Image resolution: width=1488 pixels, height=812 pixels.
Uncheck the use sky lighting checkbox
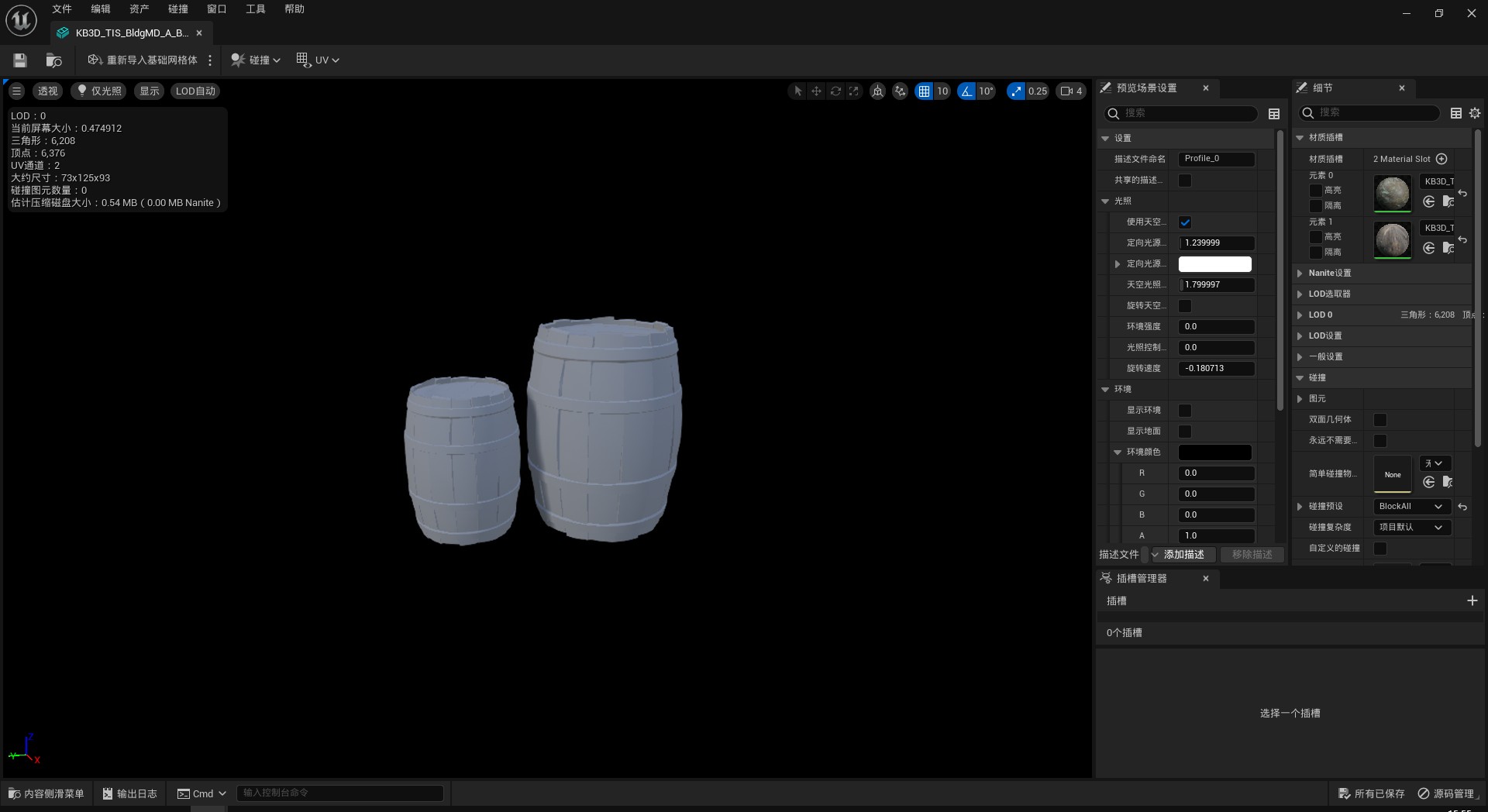(1185, 222)
